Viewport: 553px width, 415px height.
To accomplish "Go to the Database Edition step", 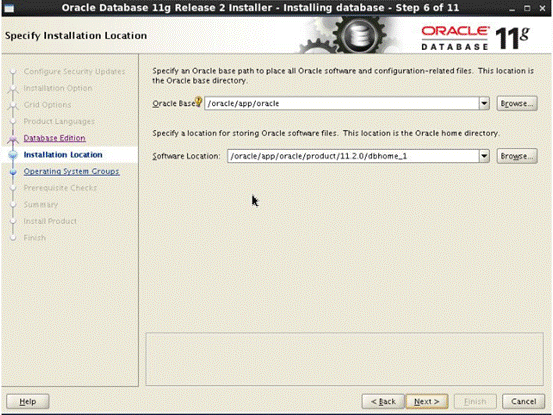I will [54, 138].
